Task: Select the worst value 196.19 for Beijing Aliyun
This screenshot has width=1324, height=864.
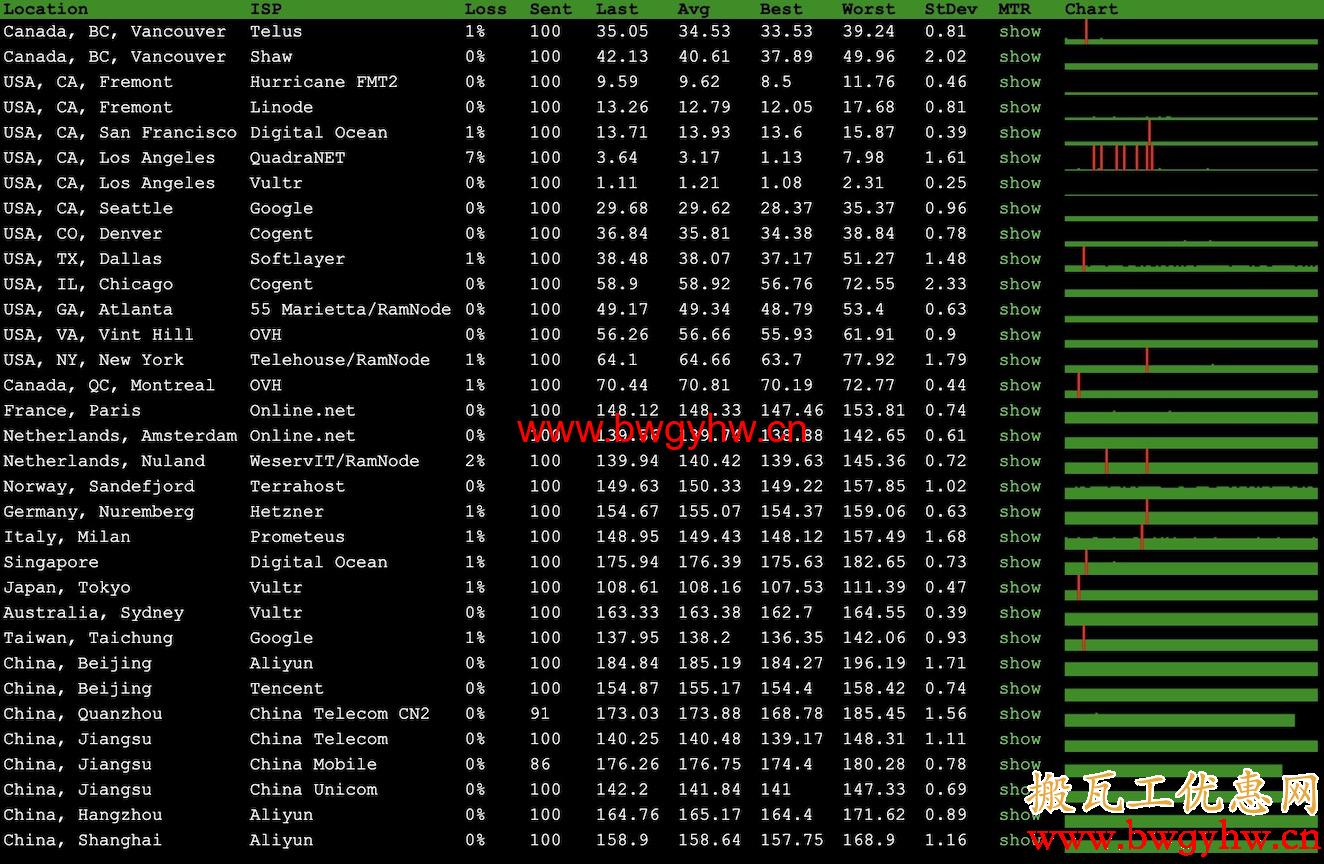Action: point(874,663)
